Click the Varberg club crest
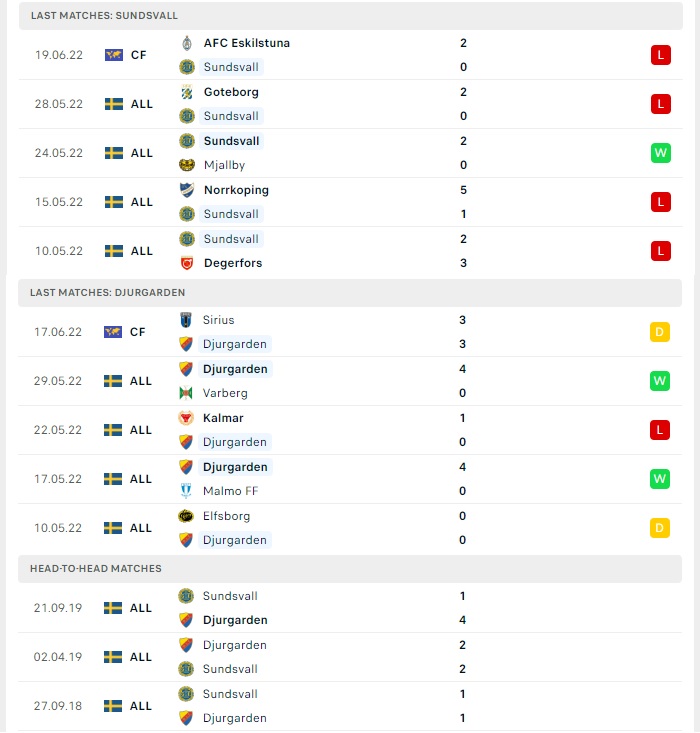The width and height of the screenshot is (700, 733). [186, 393]
